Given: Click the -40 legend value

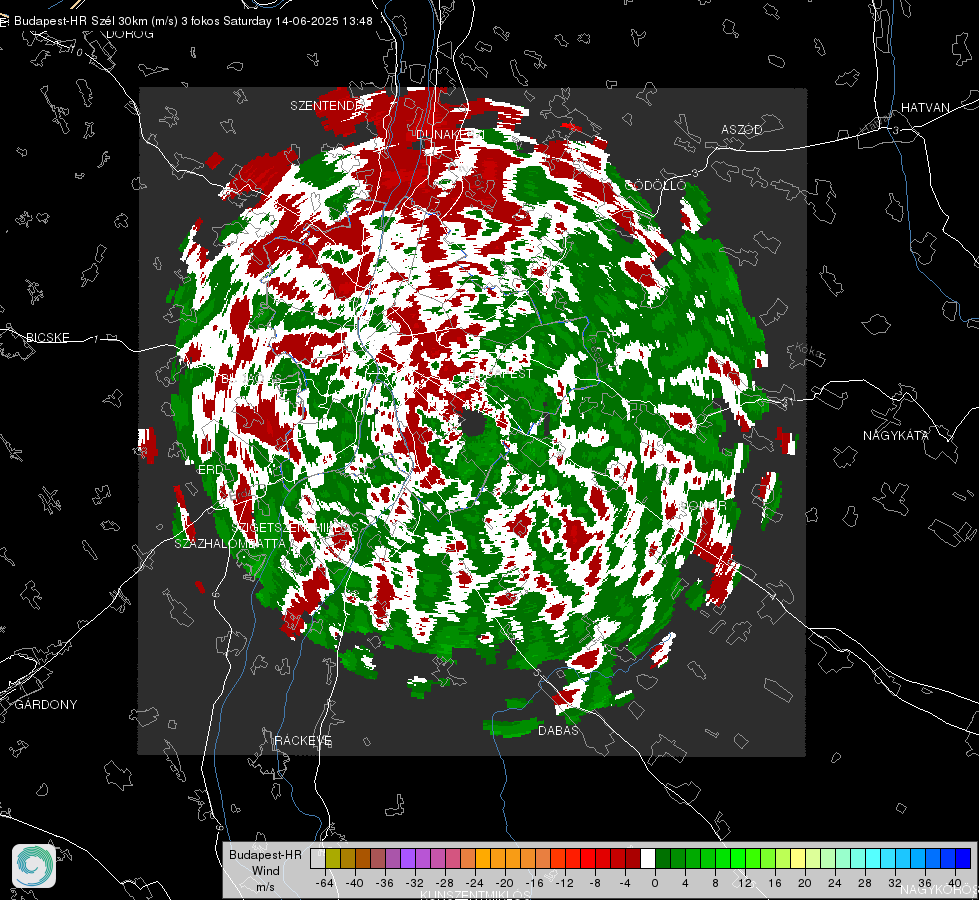Looking at the screenshot, I should (x=355, y=883).
